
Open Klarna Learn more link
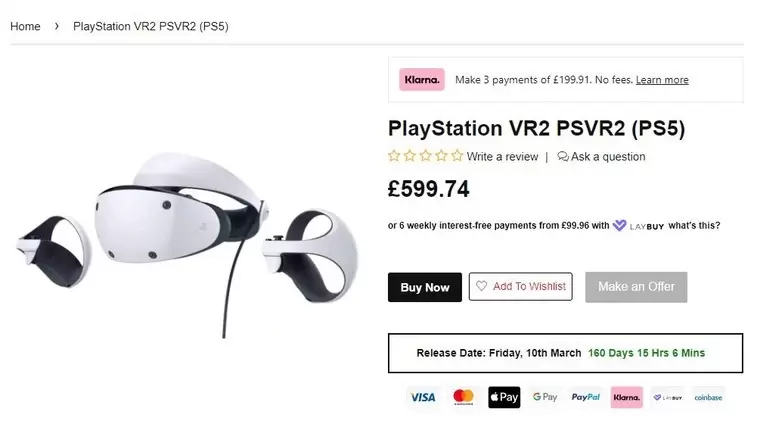[662, 80]
